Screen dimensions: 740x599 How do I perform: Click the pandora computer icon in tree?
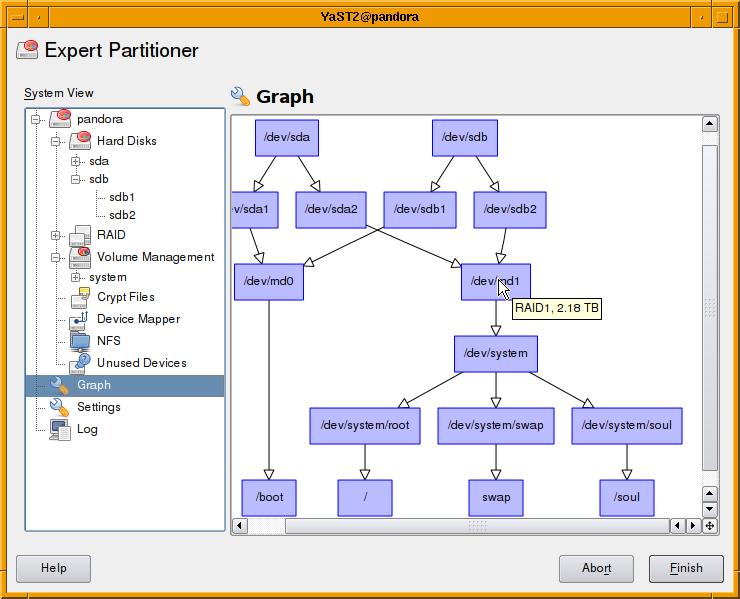60,118
